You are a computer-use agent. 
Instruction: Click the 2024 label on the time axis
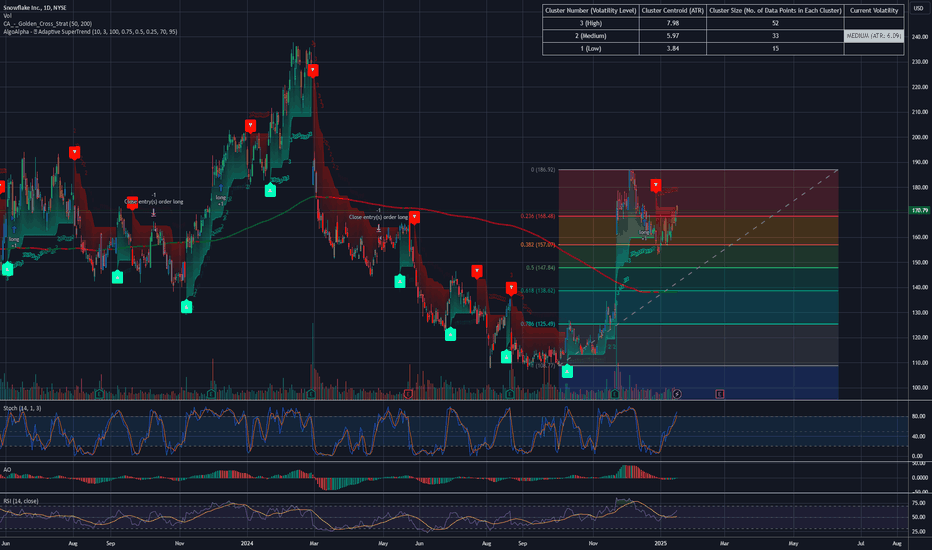247,543
